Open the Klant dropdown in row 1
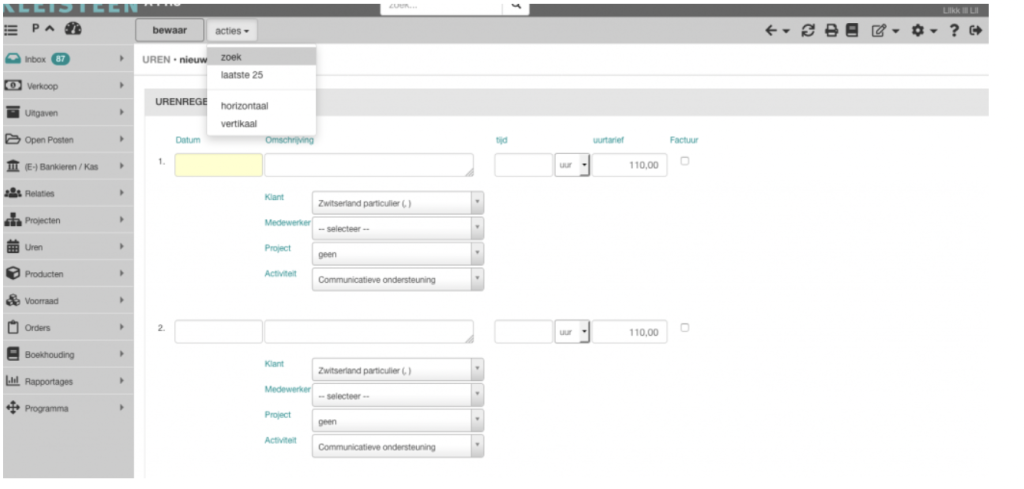 coord(398,202)
